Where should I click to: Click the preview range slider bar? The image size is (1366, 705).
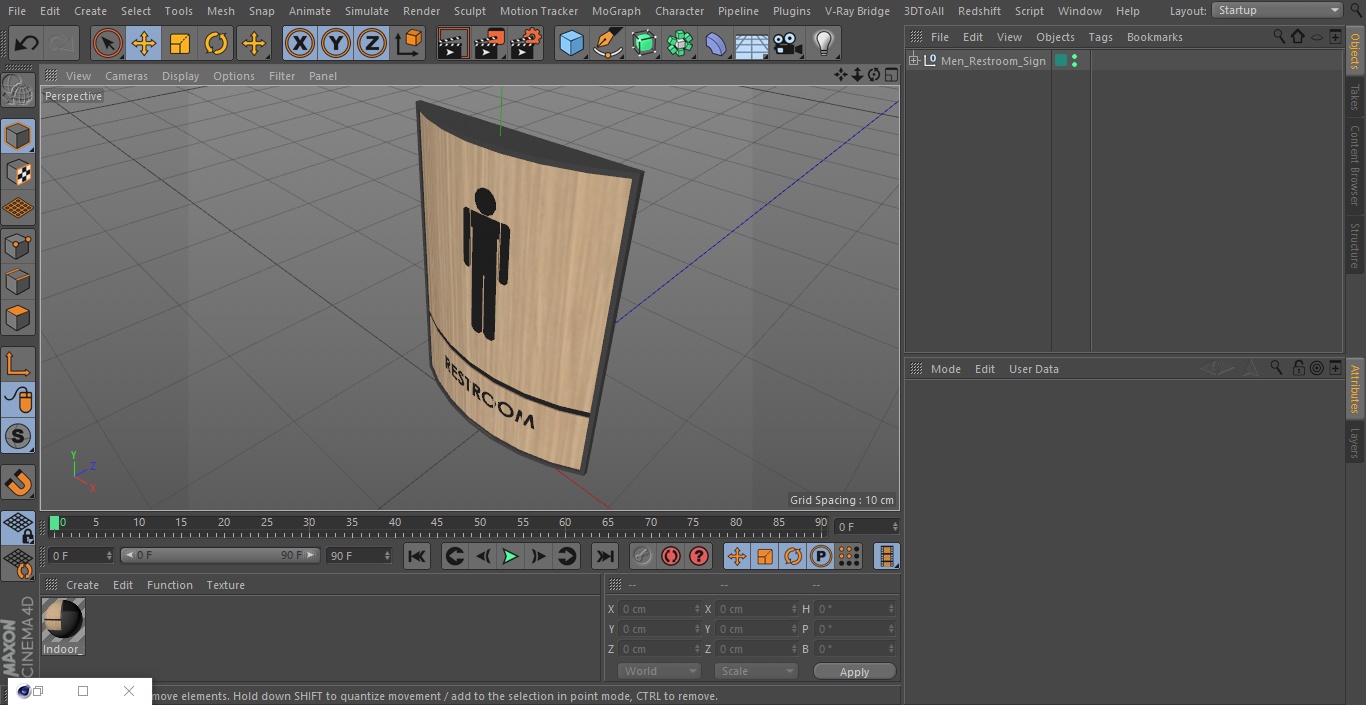point(220,555)
